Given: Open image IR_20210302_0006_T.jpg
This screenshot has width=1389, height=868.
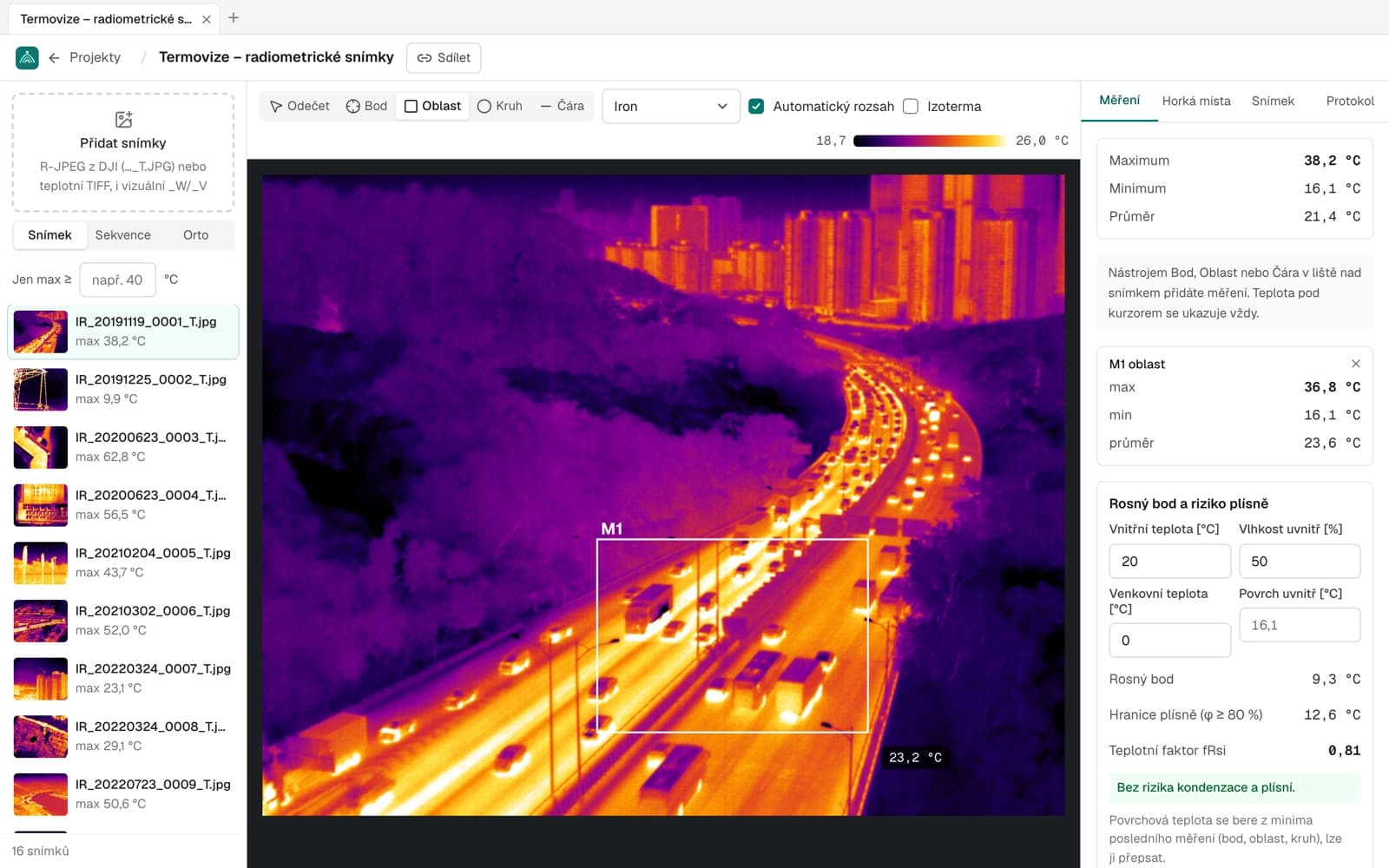Looking at the screenshot, I should click(x=123, y=621).
